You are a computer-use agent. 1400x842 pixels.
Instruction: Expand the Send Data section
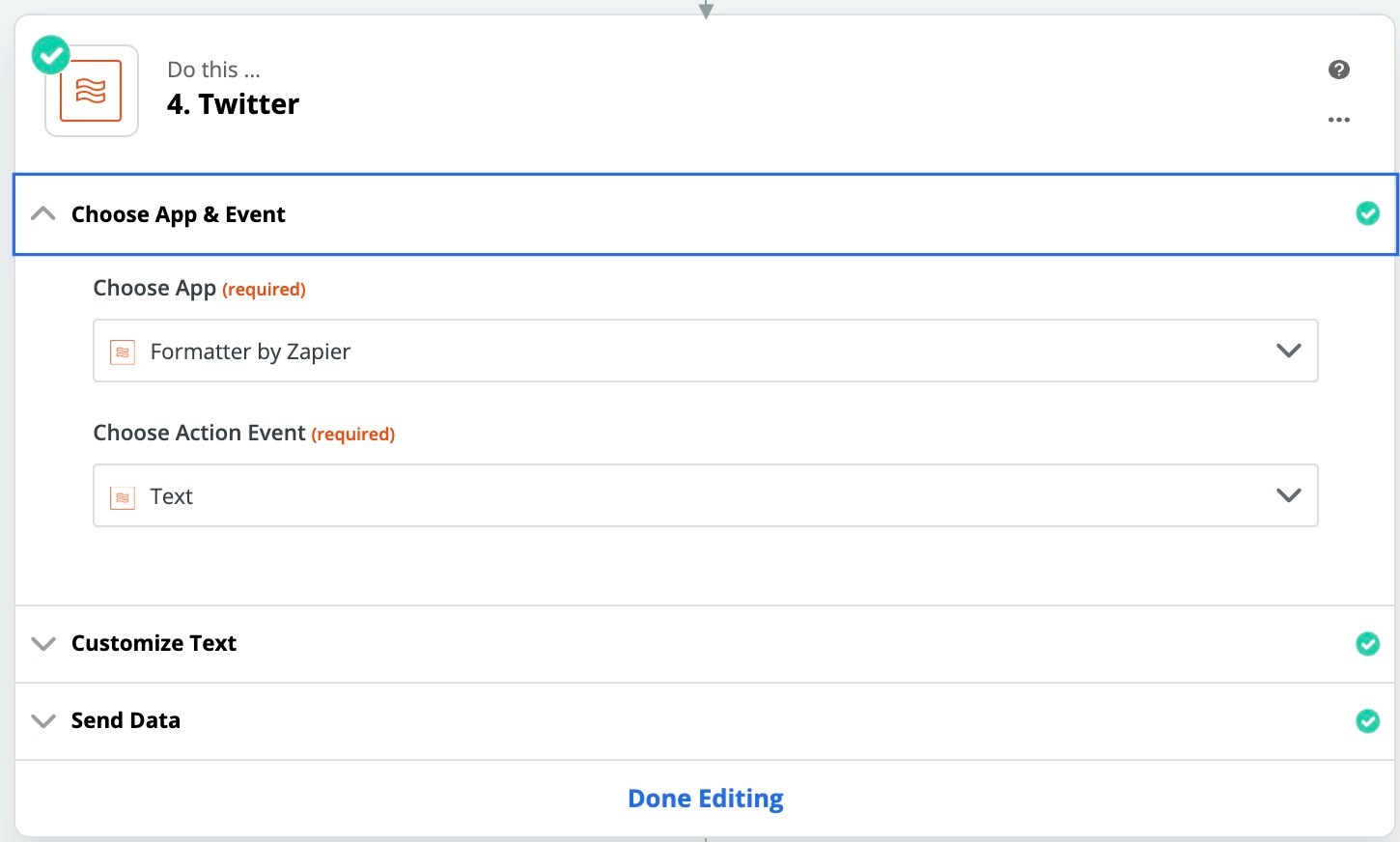tap(43, 720)
